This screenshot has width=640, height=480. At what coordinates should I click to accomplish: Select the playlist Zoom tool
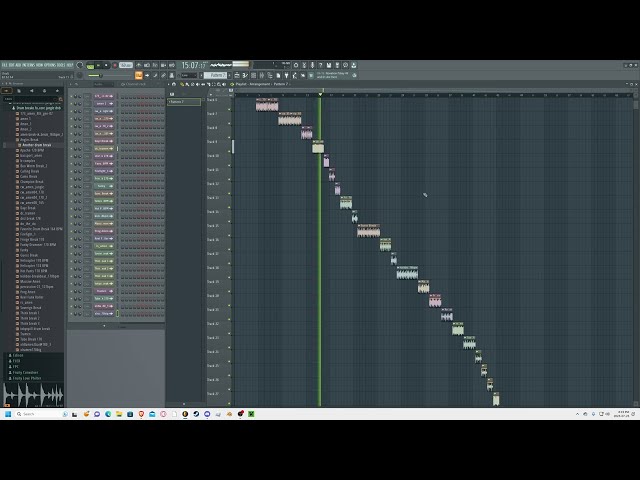tap(219, 84)
